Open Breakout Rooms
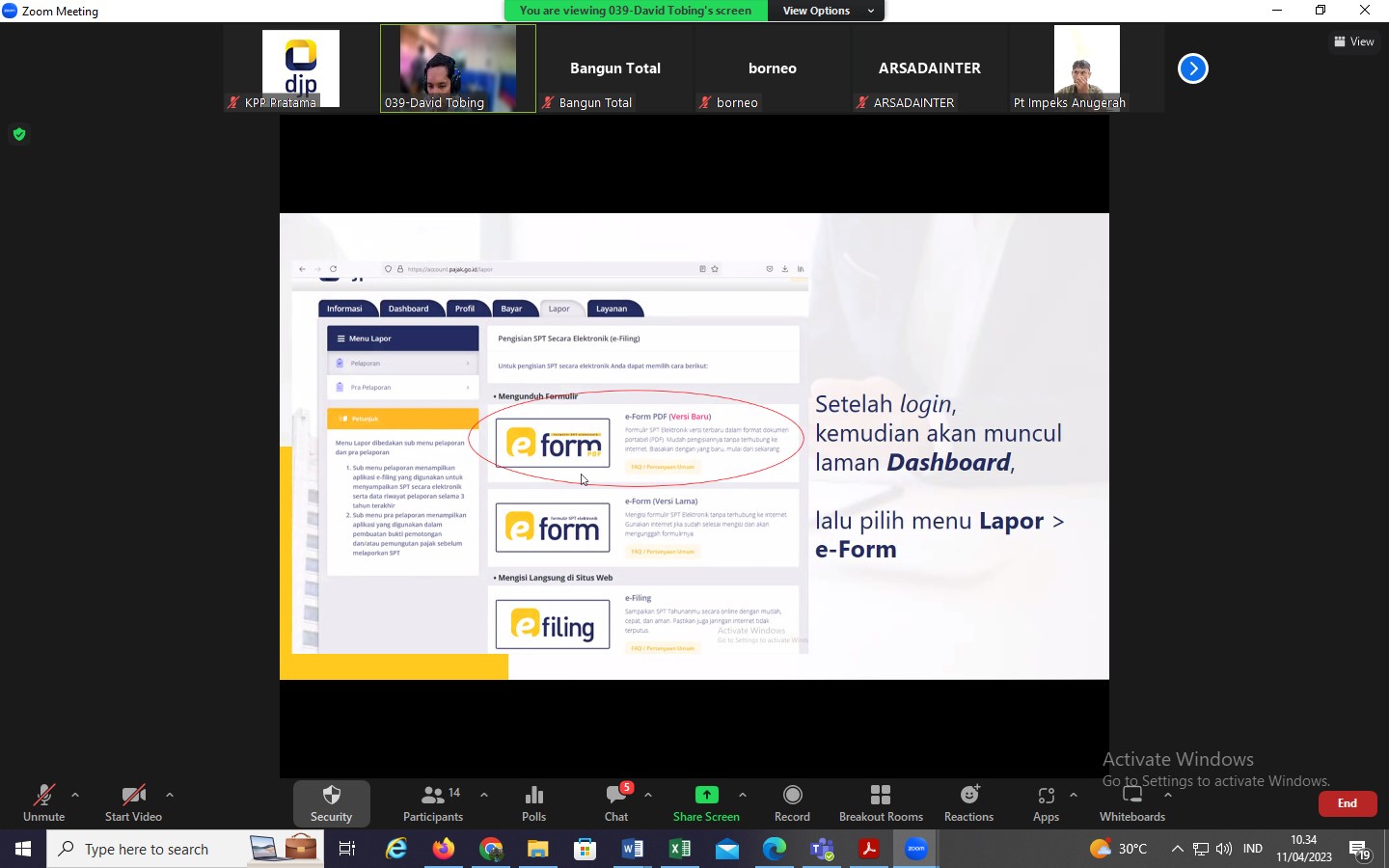The width and height of the screenshot is (1389, 868). pos(881,803)
